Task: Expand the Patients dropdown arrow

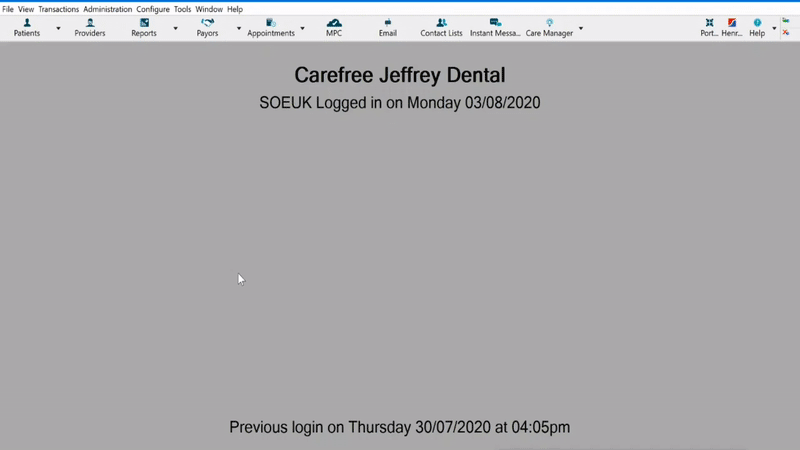Action: [58, 28]
